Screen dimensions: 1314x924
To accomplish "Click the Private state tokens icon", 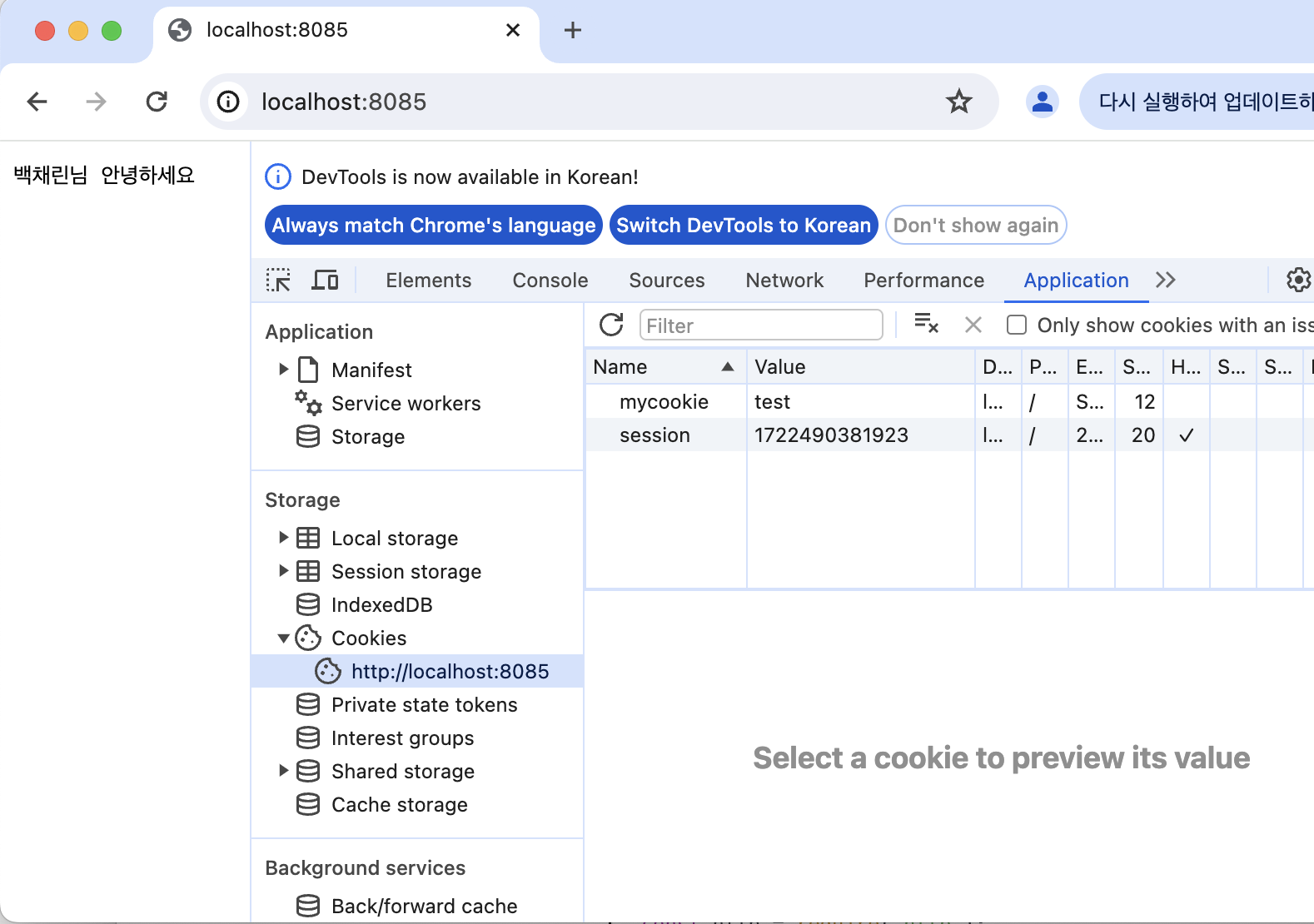I will (x=308, y=704).
